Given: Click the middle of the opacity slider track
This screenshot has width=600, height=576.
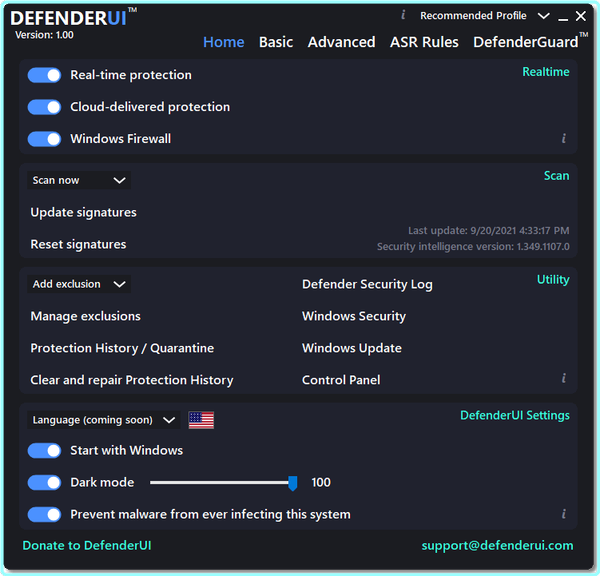Looking at the screenshot, I should pyautogui.click(x=221, y=483).
